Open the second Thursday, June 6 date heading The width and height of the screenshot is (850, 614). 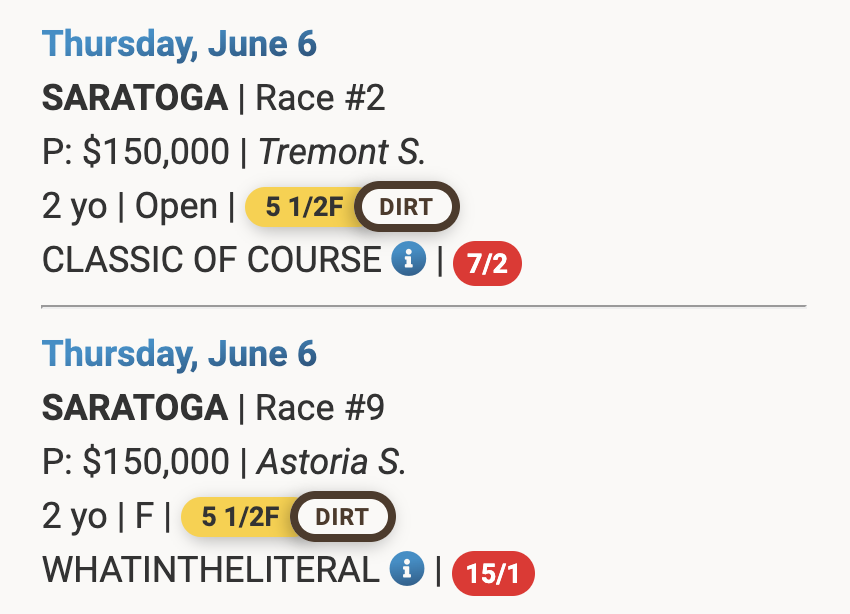pyautogui.click(x=179, y=354)
